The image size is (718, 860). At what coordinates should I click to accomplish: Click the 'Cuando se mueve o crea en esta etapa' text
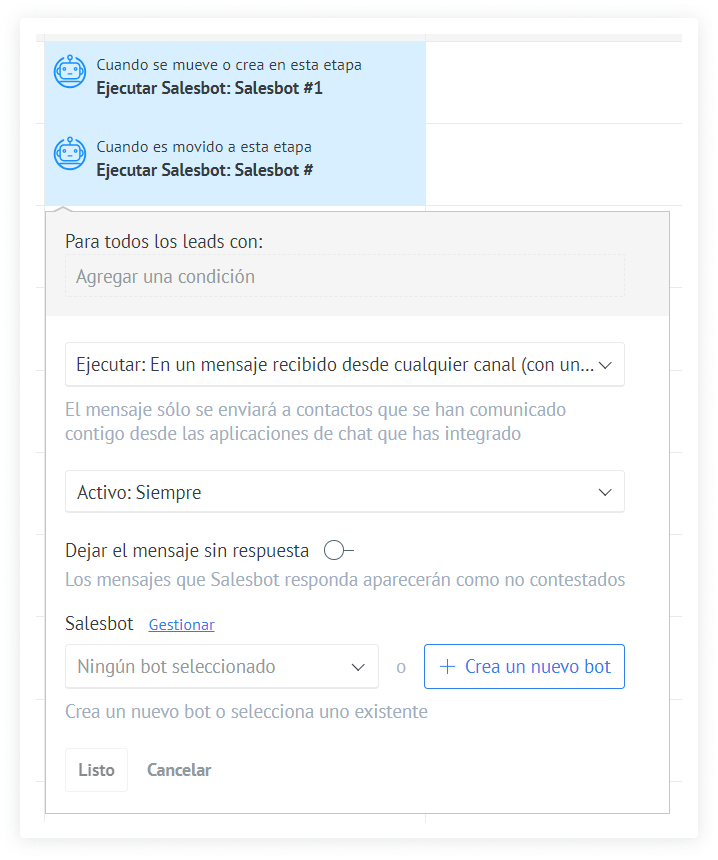229,65
